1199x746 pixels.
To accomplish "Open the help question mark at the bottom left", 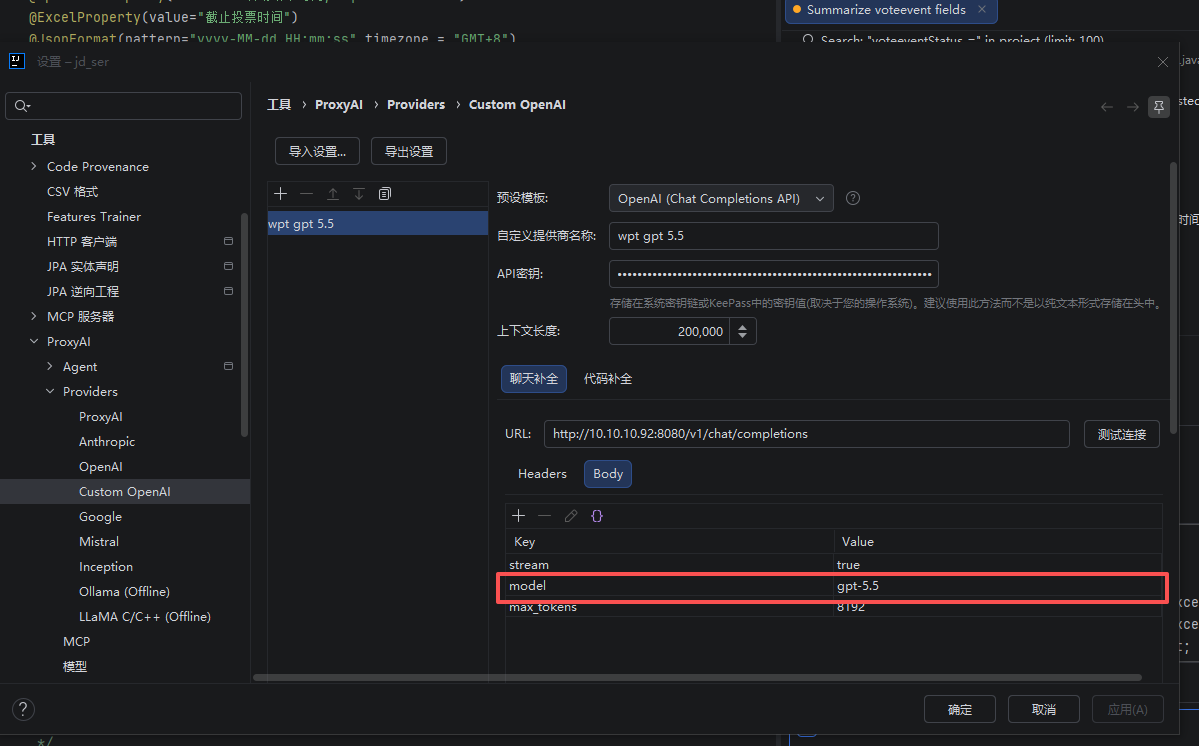I will (x=23, y=709).
